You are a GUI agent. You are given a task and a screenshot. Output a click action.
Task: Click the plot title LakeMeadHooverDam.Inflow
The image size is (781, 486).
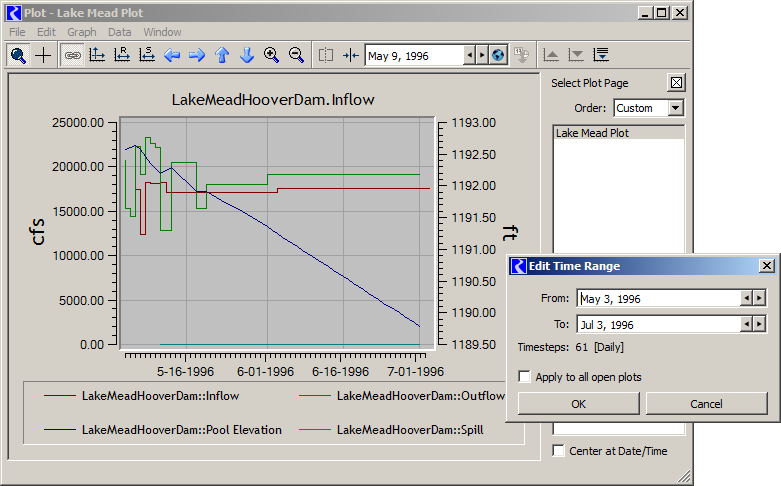[x=273, y=100]
